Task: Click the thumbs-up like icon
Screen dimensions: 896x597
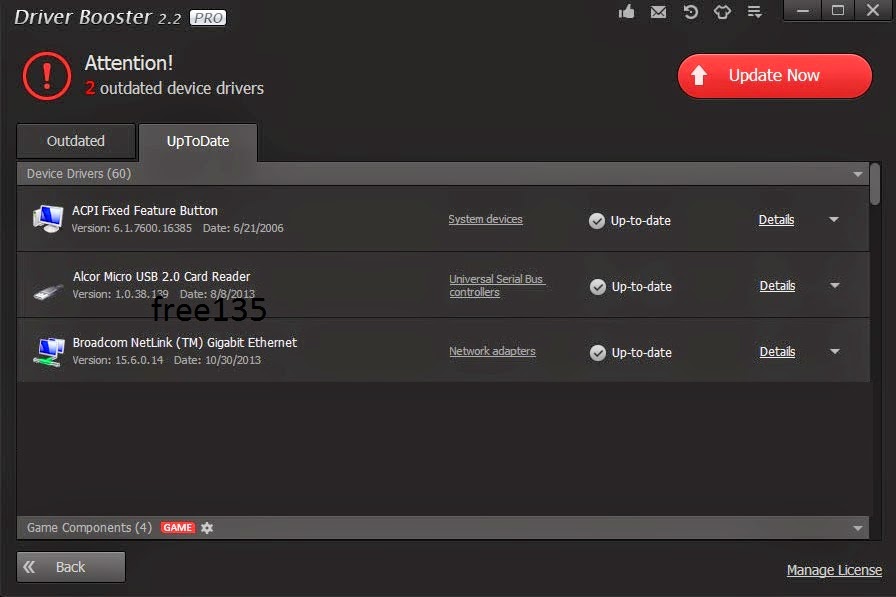Action: click(626, 11)
